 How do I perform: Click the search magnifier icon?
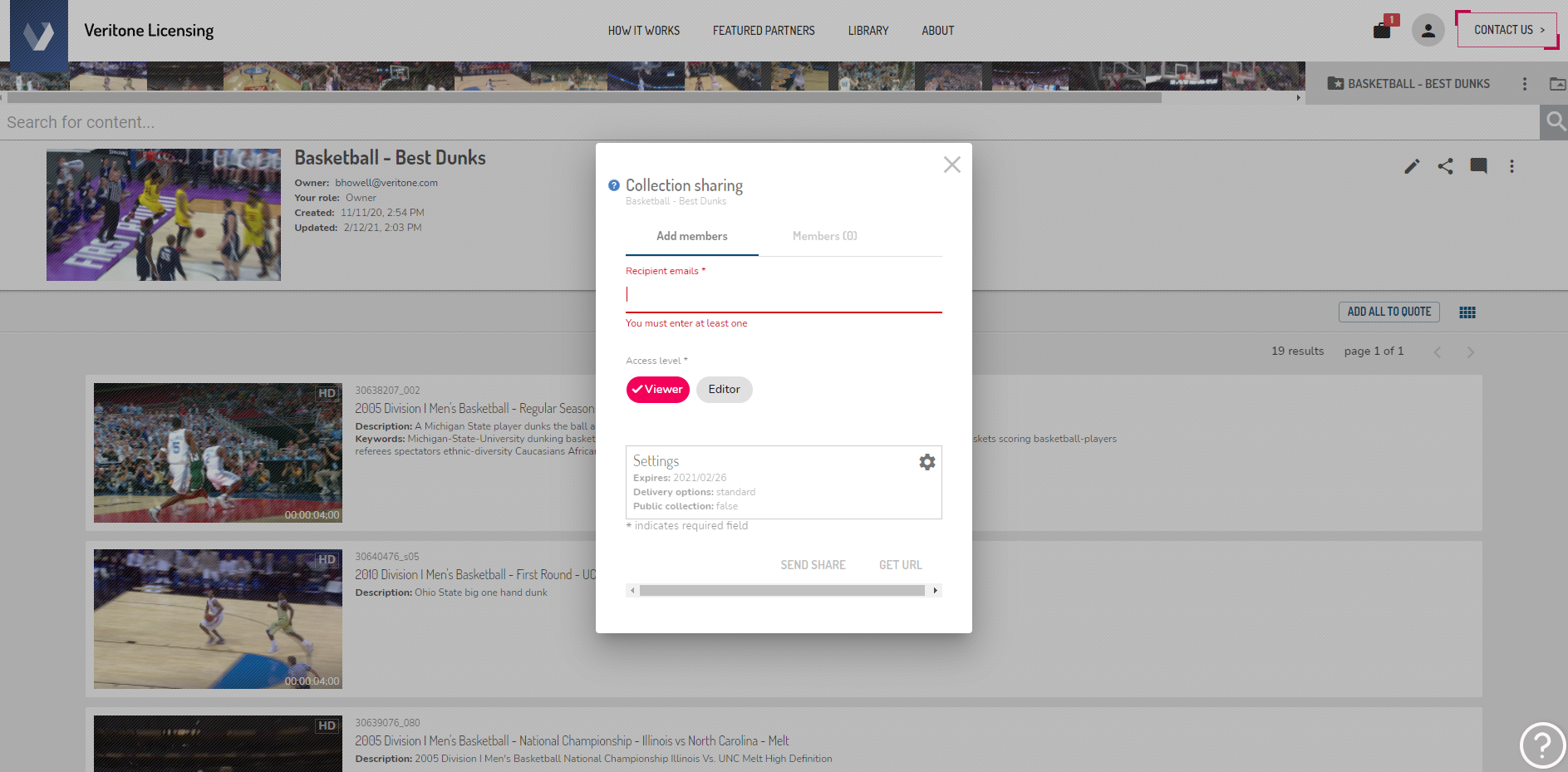[1555, 122]
